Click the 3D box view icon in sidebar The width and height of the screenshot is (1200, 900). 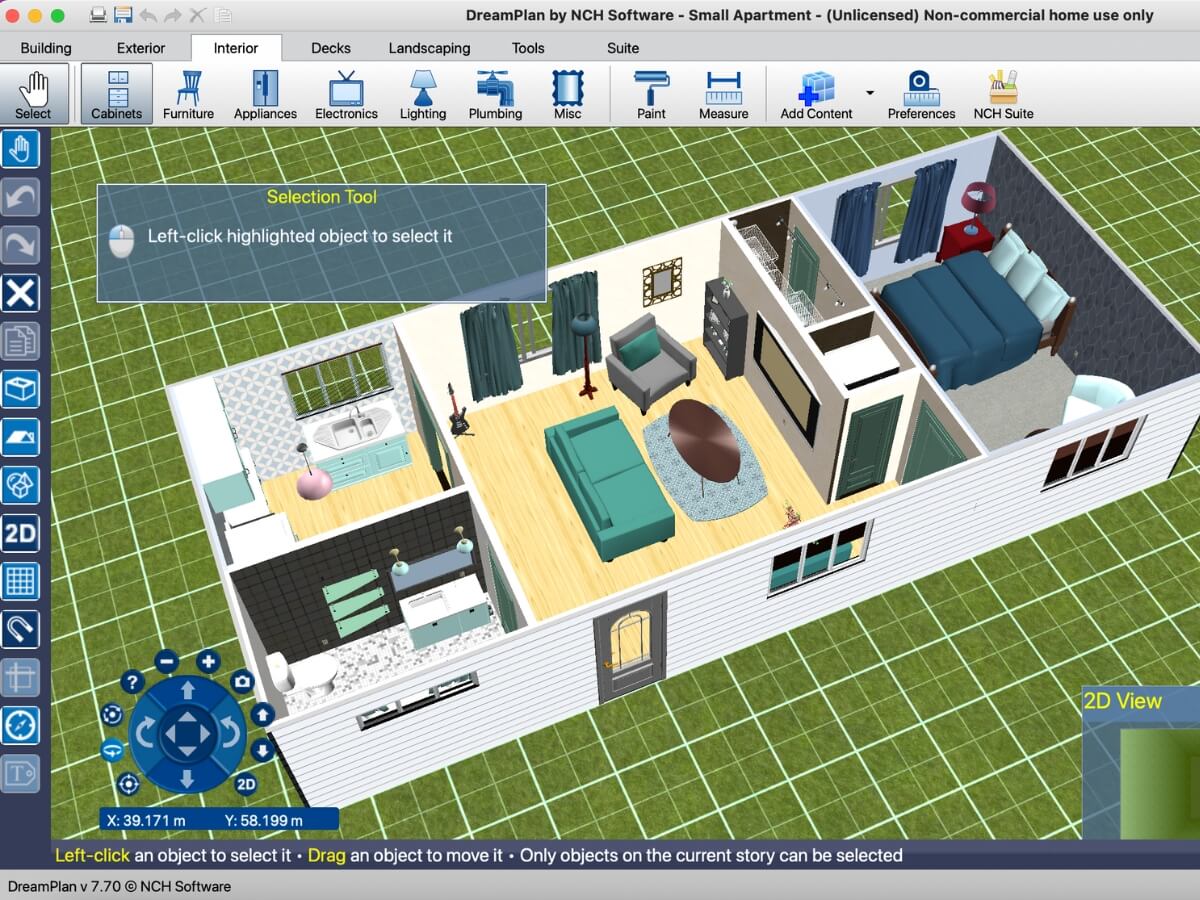pyautogui.click(x=21, y=389)
